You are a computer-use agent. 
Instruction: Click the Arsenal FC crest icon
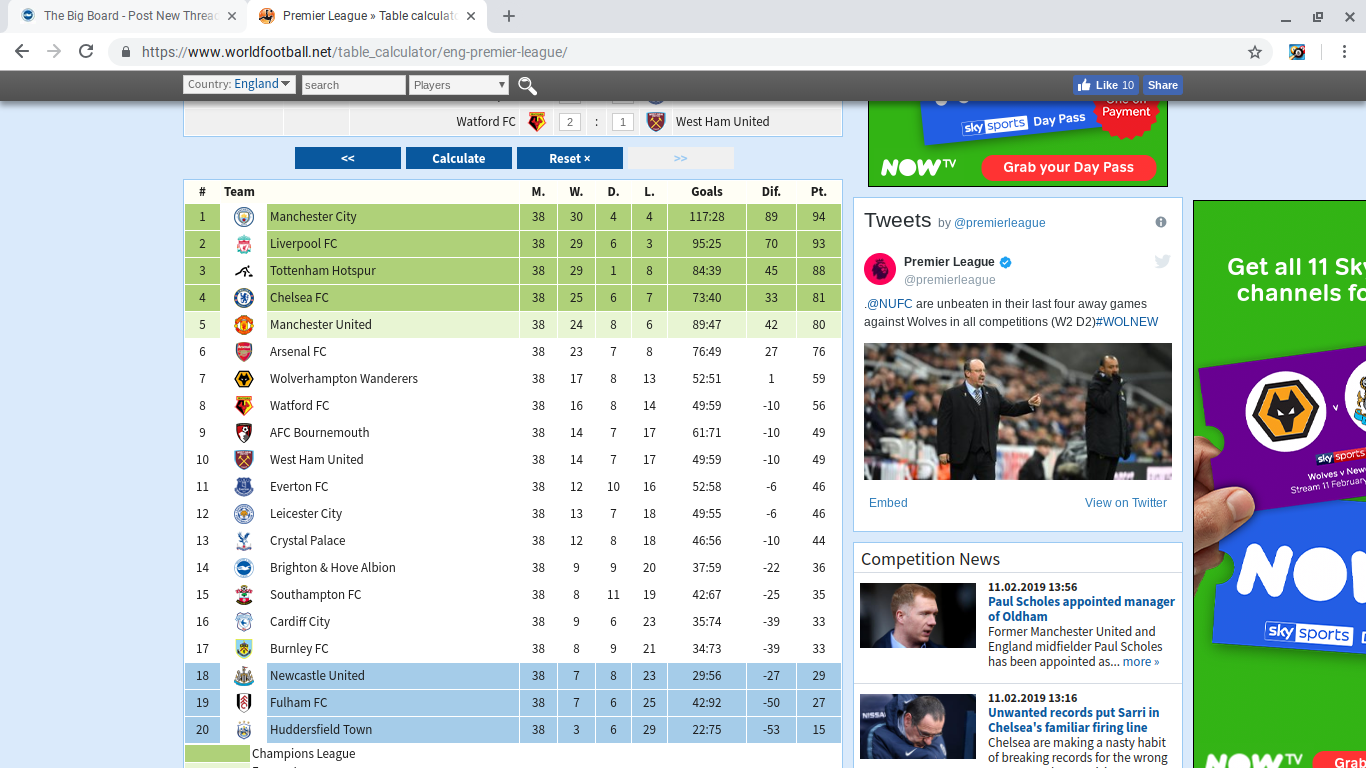244,352
